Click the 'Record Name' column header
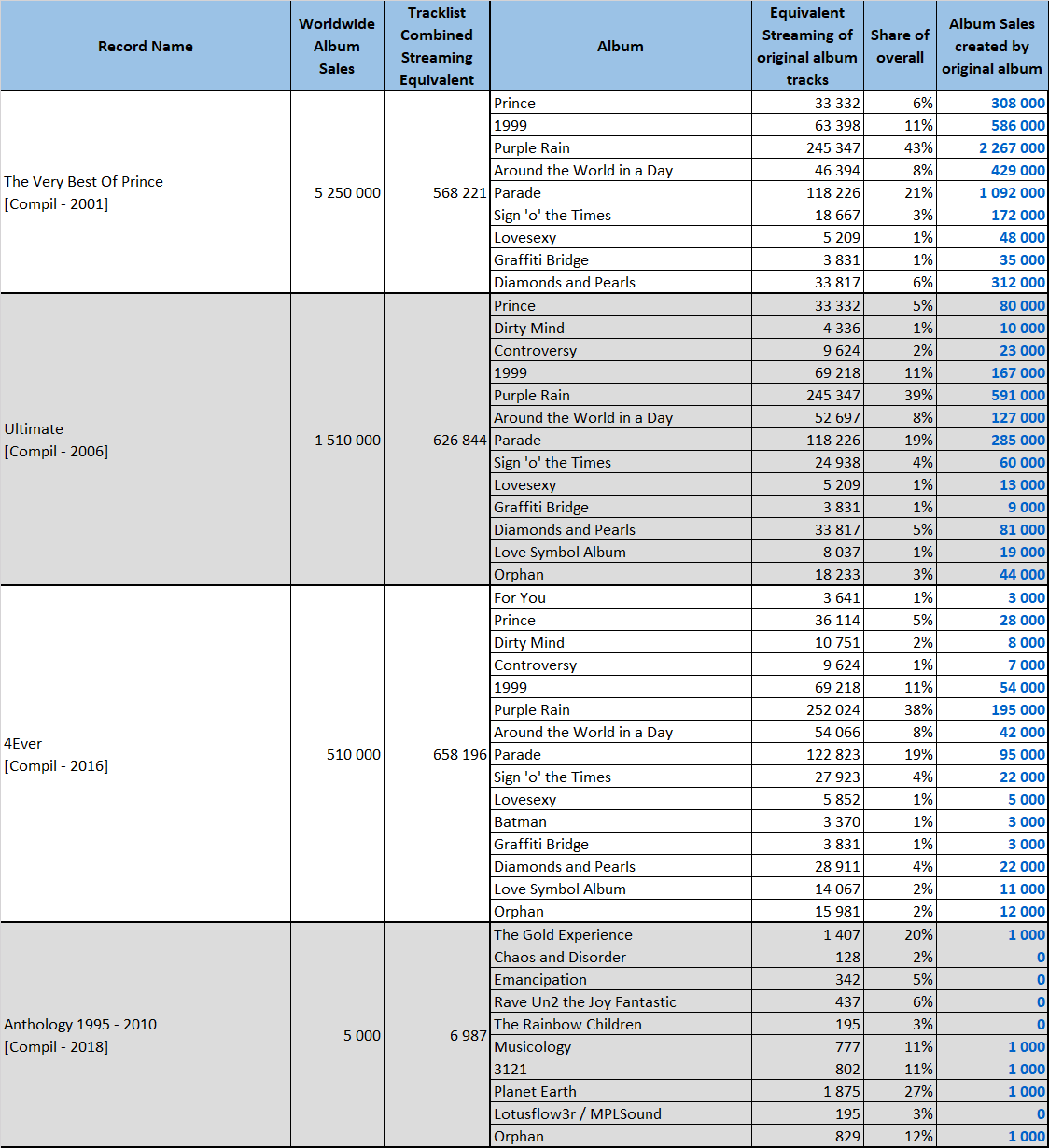The width and height of the screenshot is (1049, 1148). 146,46
